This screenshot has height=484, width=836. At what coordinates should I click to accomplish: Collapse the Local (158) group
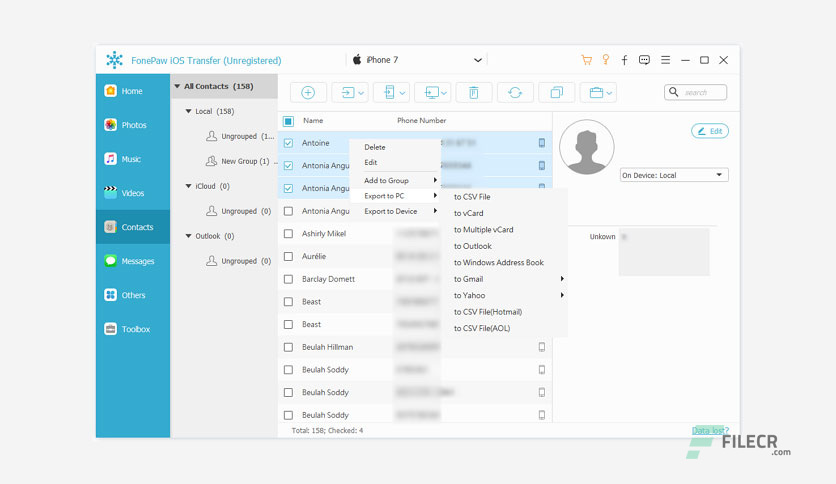pos(188,111)
